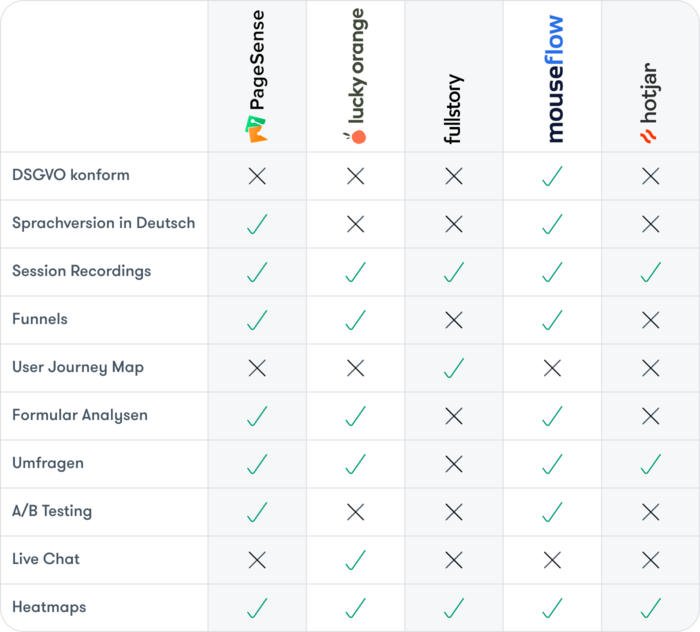The image size is (700, 632).
Task: Click hotjar's Umfragen checkmark
Action: (x=650, y=464)
